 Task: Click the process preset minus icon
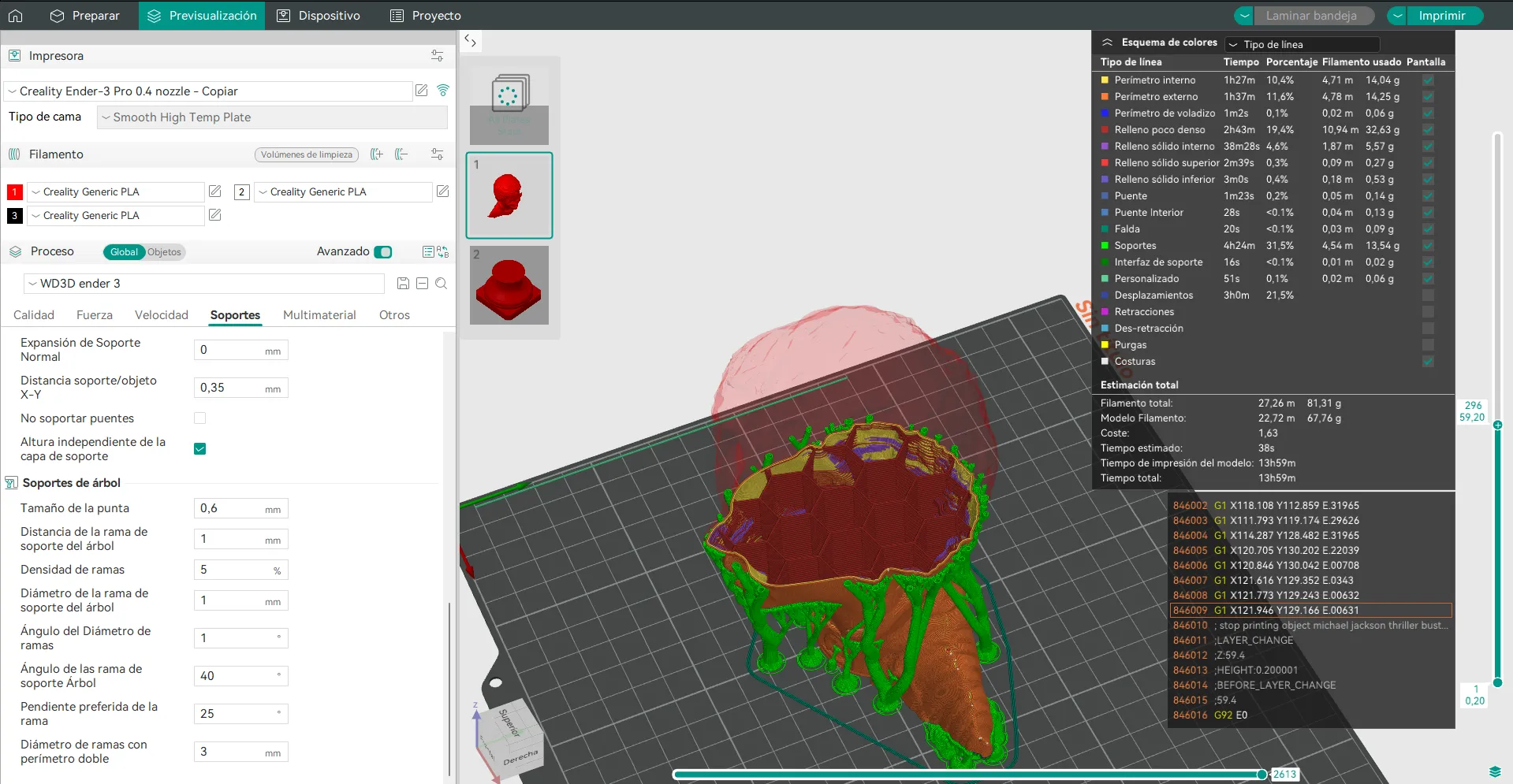(422, 284)
